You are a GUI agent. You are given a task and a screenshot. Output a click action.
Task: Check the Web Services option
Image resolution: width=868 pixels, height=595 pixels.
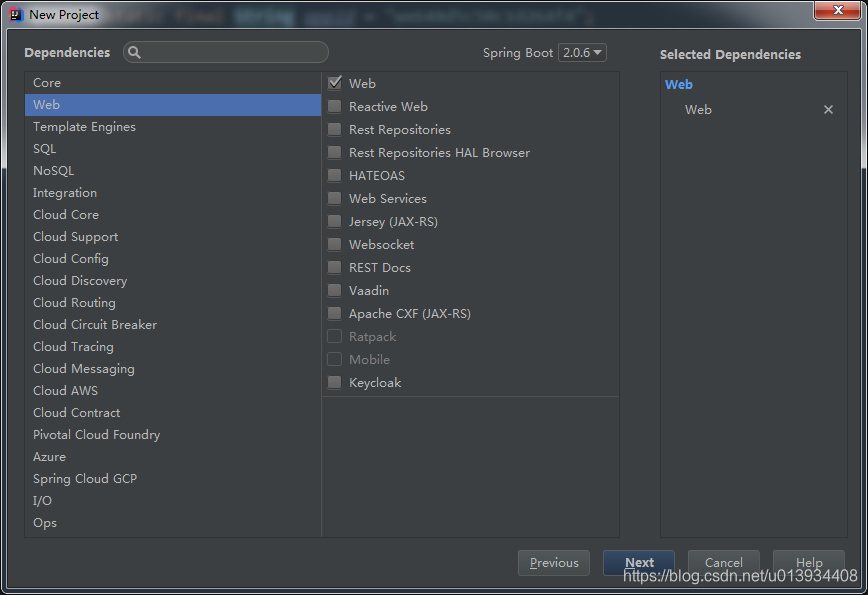[334, 198]
